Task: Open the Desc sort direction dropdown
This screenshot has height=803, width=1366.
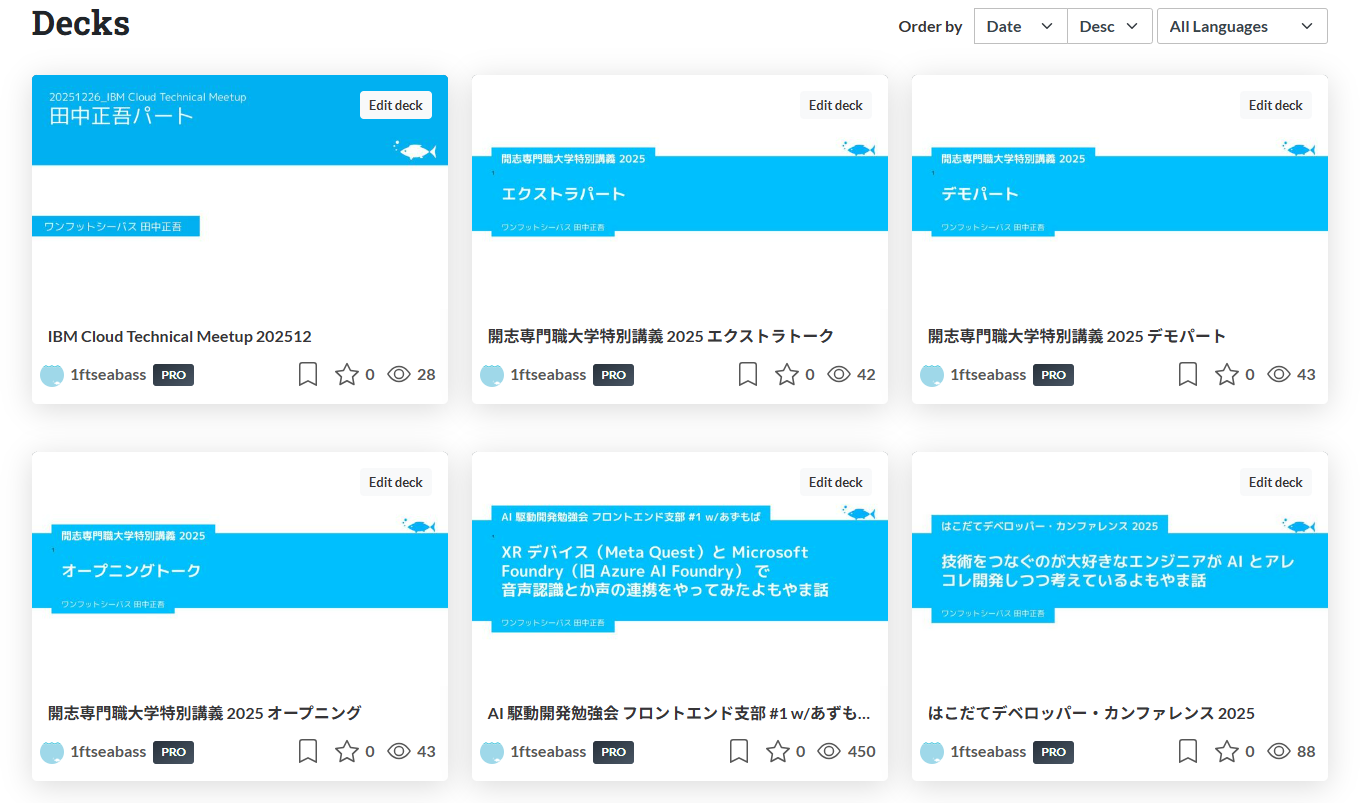Action: coord(1109,27)
